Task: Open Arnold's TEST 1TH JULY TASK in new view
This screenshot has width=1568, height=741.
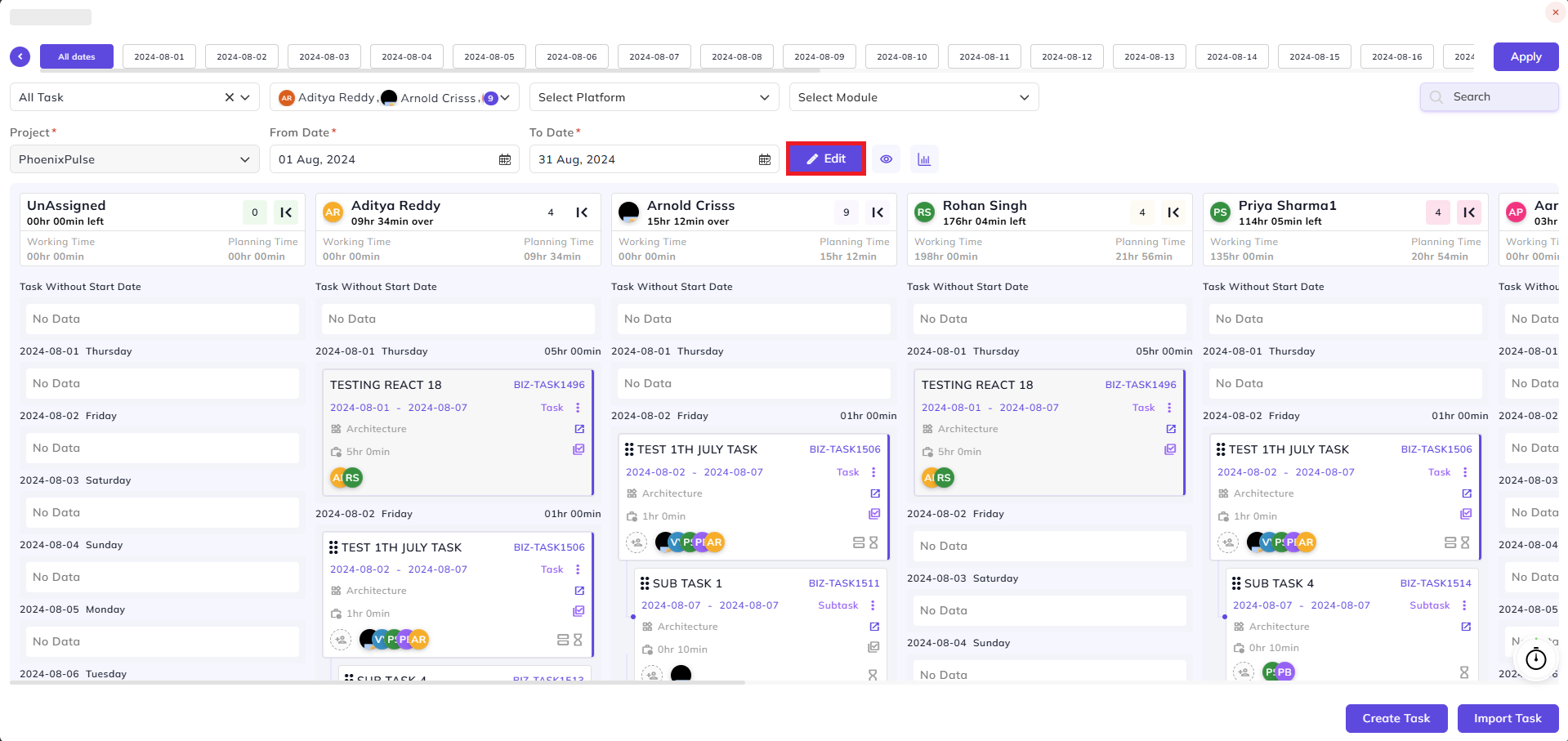Action: 875,493
